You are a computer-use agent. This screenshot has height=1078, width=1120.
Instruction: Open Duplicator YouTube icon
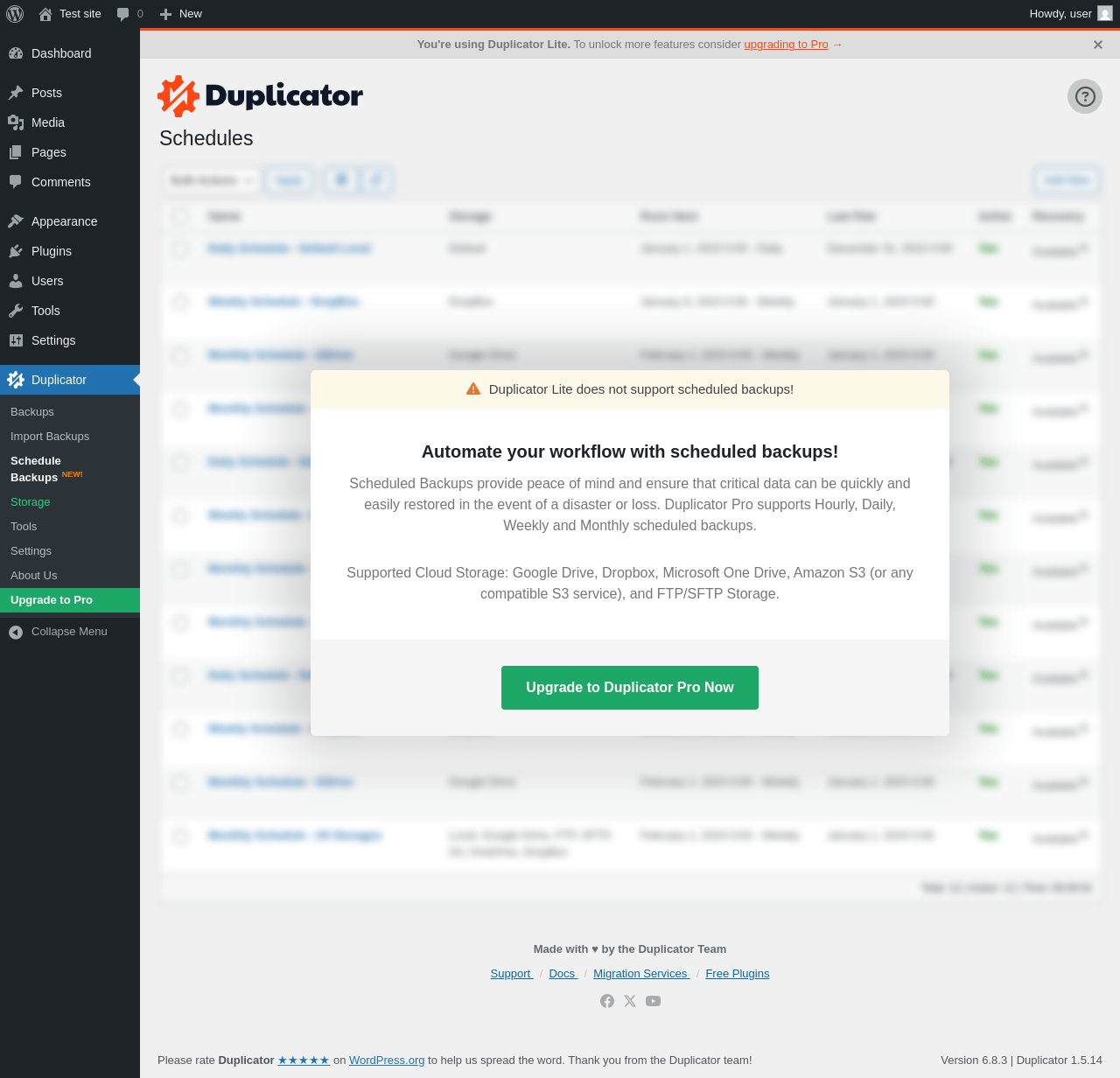tap(653, 1001)
